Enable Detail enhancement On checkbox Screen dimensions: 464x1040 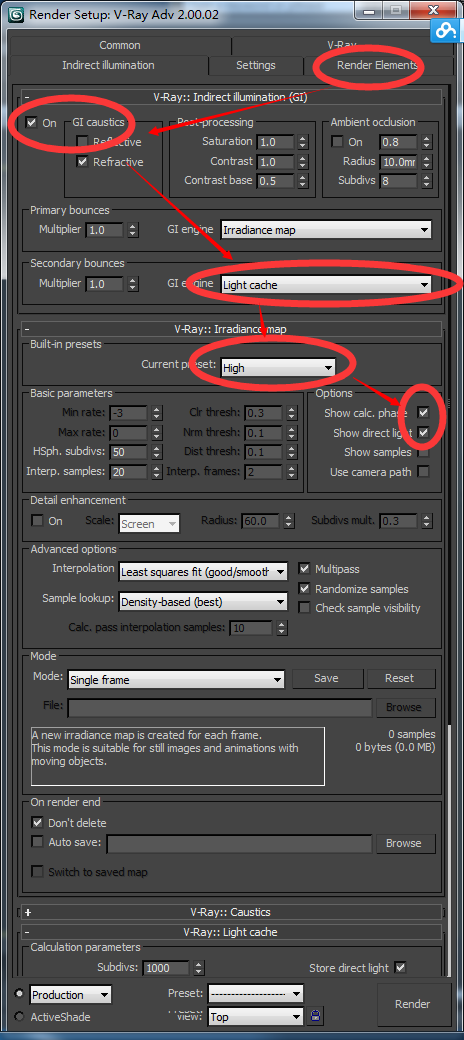pyautogui.click(x=38, y=521)
